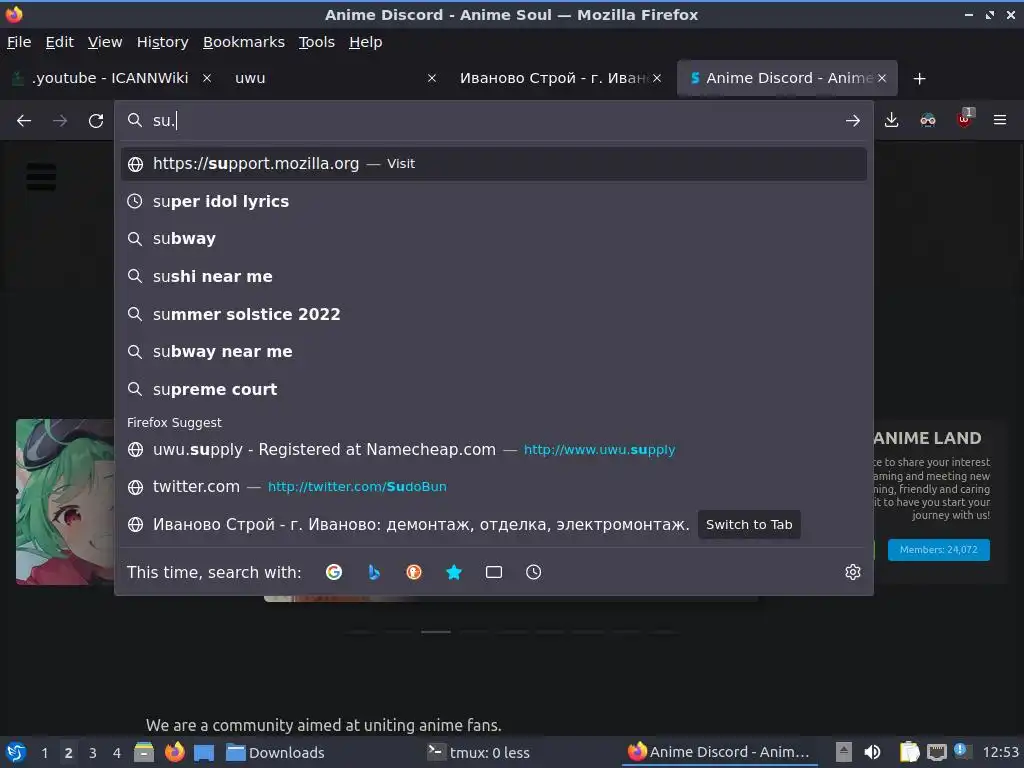The image size is (1024, 768).
Task: Open the Bookmarks menu
Action: click(x=244, y=42)
